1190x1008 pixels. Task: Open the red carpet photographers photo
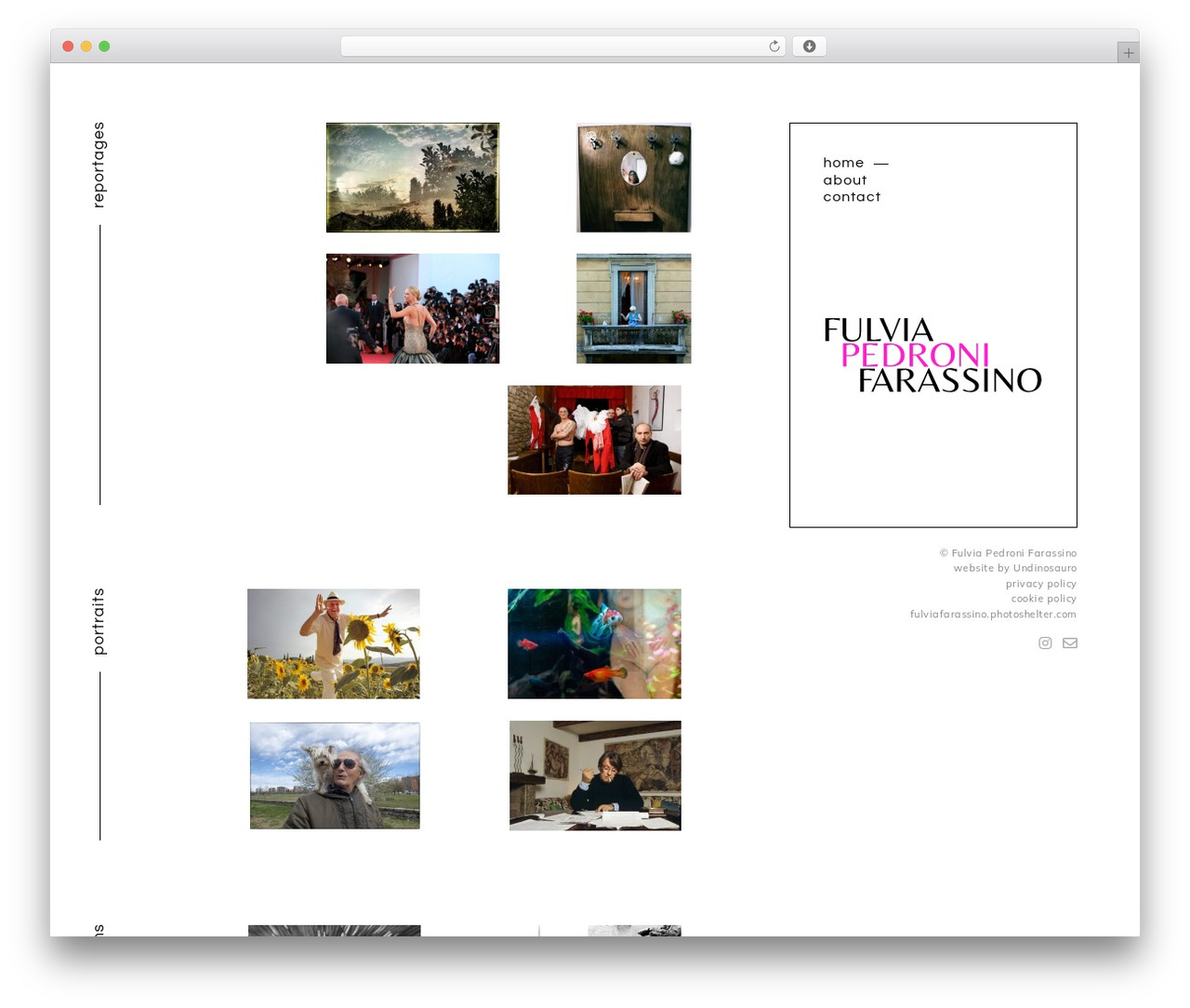coord(413,309)
